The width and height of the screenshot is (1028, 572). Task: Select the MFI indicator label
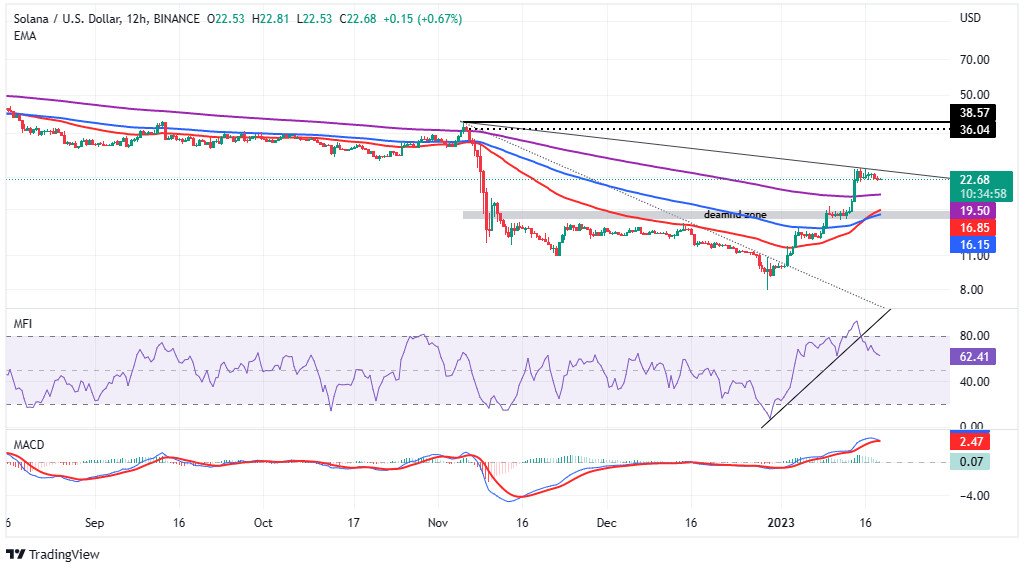pos(23,324)
